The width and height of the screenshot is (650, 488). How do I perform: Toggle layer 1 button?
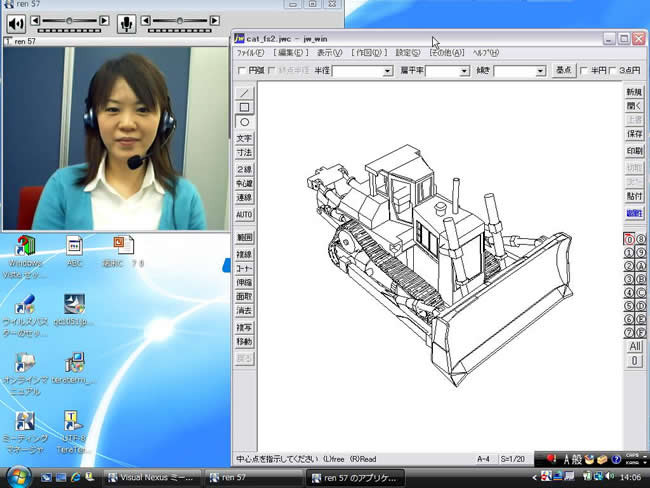tap(629, 252)
